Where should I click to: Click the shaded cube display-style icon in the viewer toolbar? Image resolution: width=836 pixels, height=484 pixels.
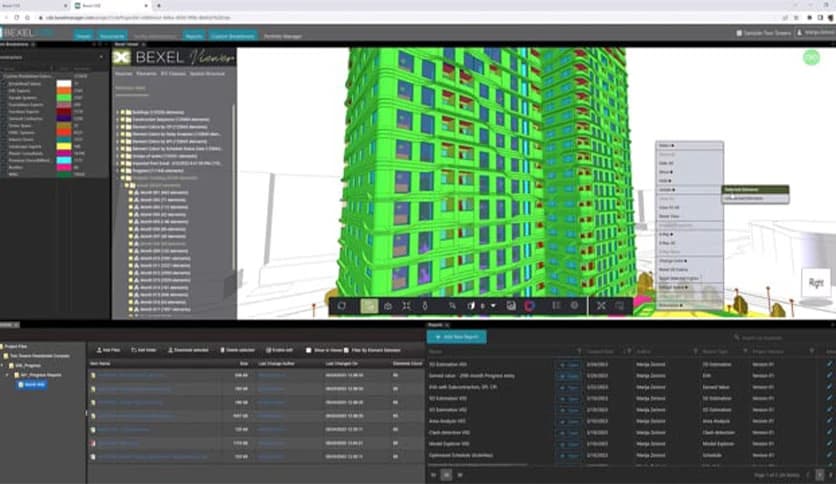point(471,305)
